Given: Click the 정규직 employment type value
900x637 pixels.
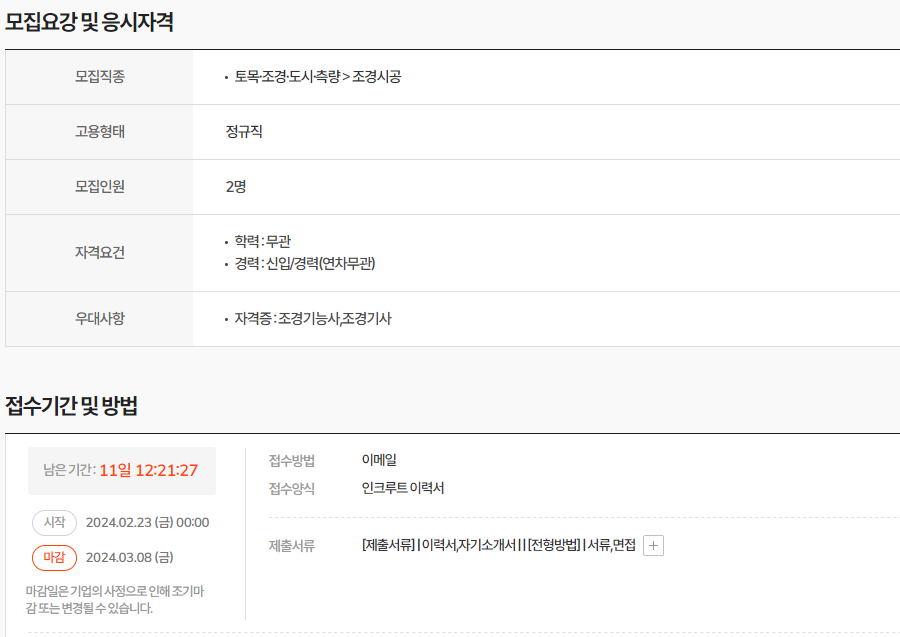Looking at the screenshot, I should [x=244, y=131].
